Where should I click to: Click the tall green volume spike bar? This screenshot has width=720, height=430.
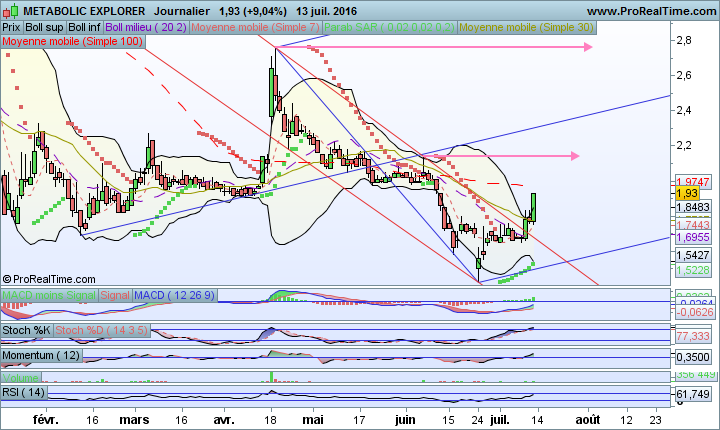(x=271, y=377)
